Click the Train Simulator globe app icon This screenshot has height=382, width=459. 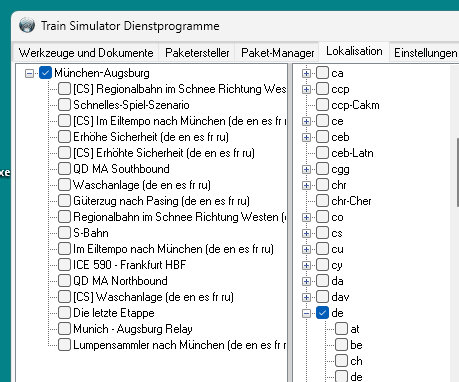[x=27, y=25]
